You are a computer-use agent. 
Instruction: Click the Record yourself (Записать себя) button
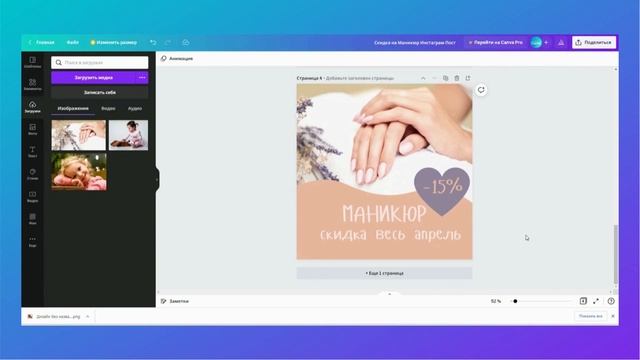click(100, 92)
